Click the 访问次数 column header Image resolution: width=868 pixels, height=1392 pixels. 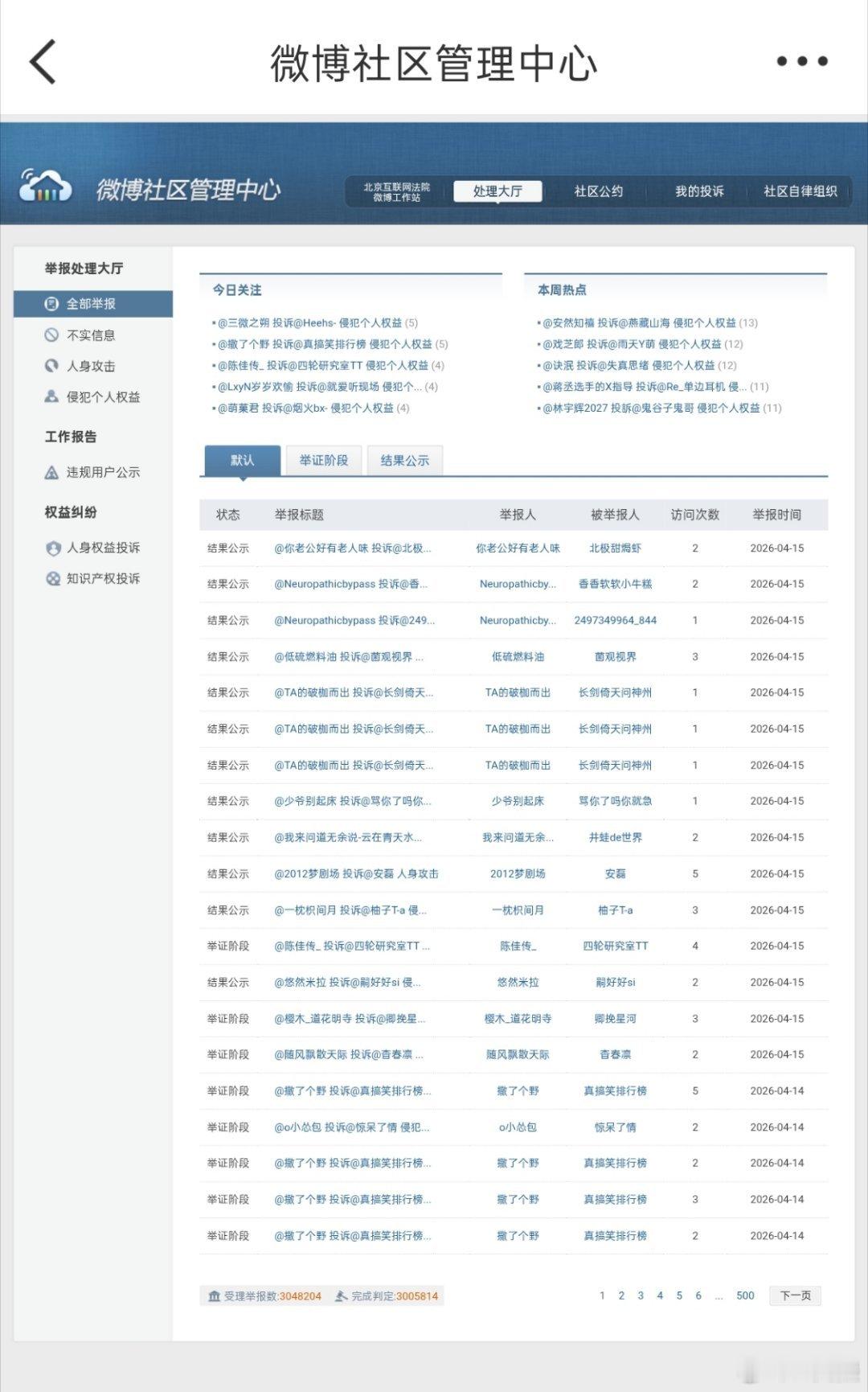[695, 515]
